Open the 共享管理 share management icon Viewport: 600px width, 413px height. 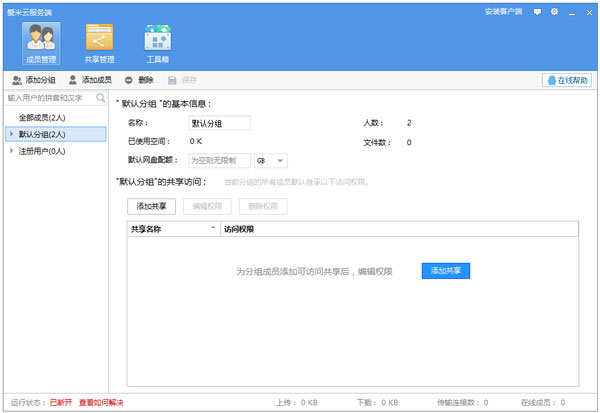(x=99, y=43)
